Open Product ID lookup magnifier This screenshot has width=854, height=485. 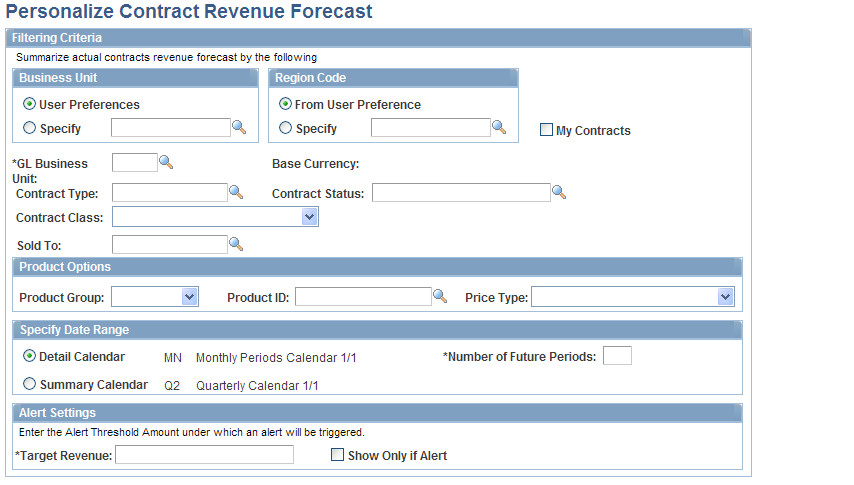click(440, 296)
